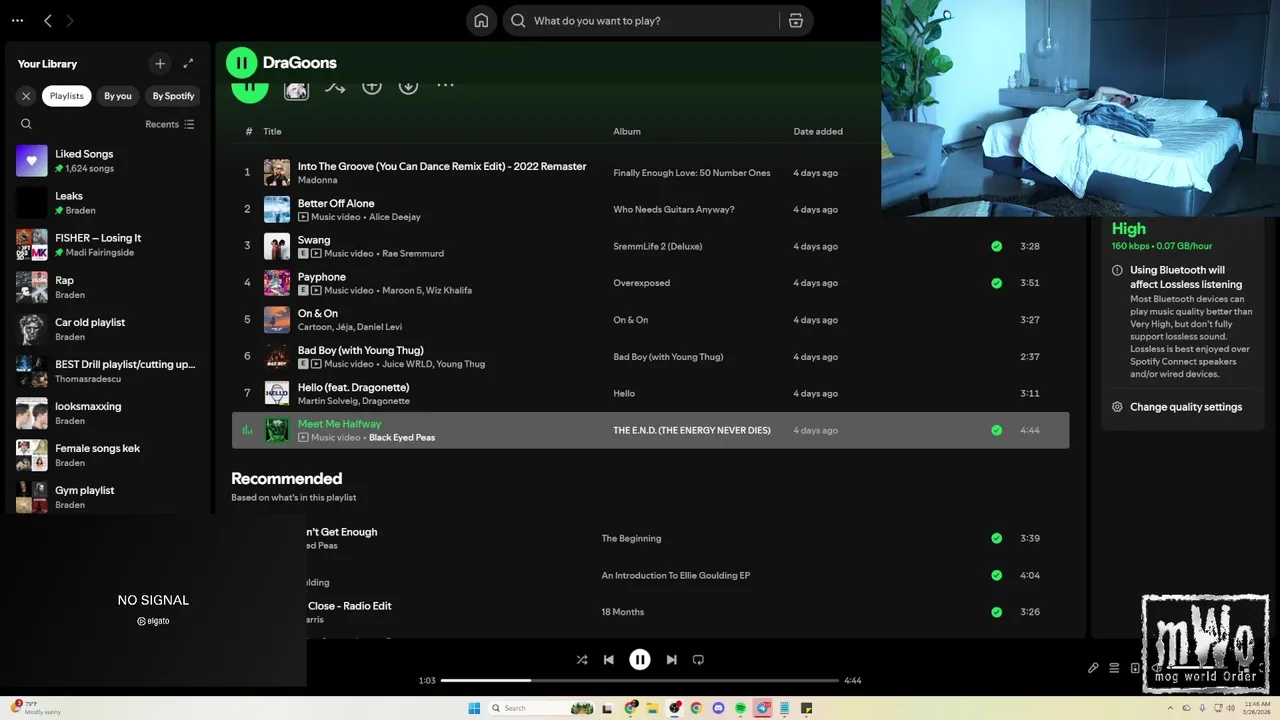
Task: Open the Queue icon in player bar
Action: 1114,668
